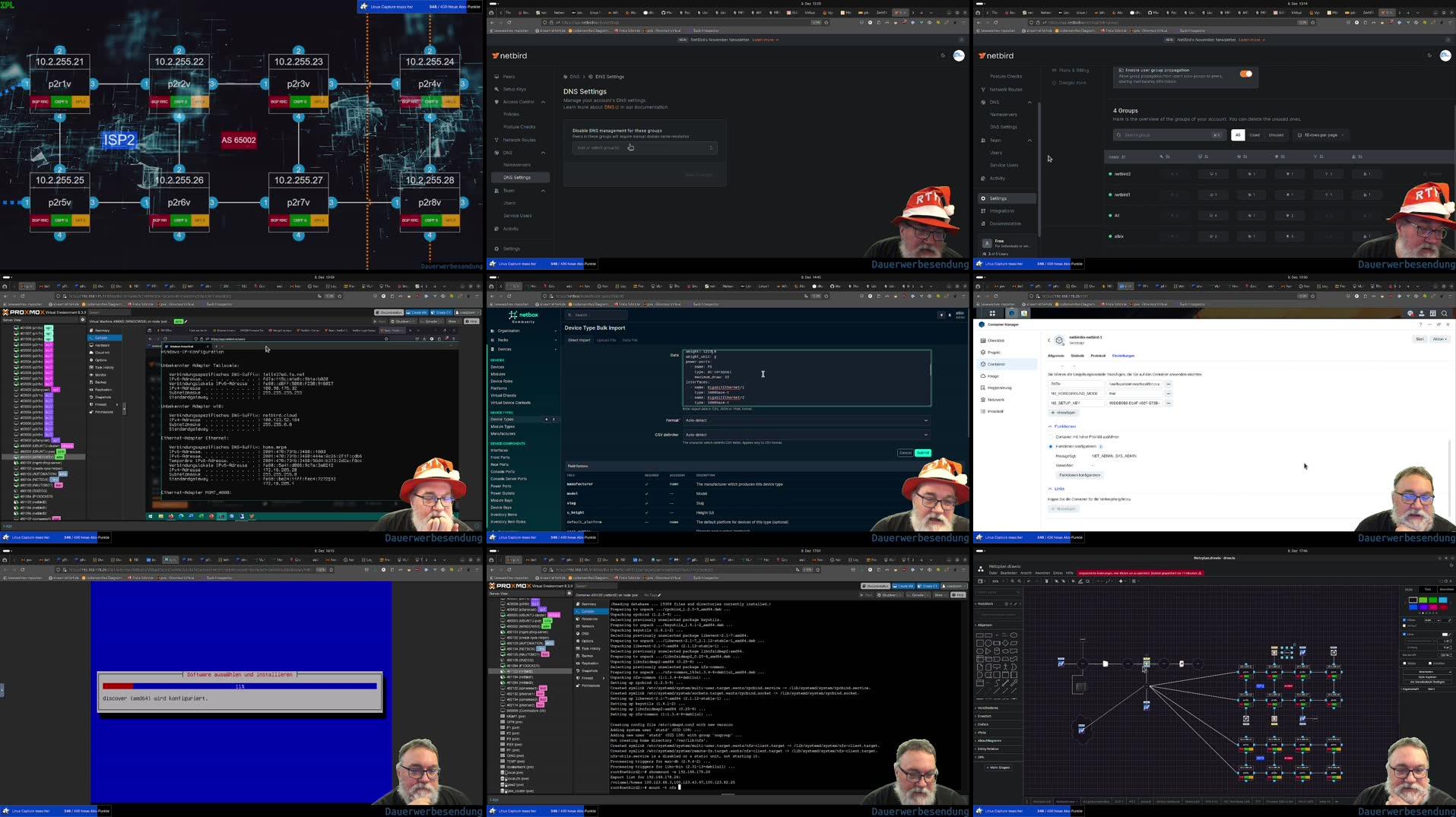Image resolution: width=1456 pixels, height=817 pixels.
Task: Select Funktionen konfigurieren radio button
Action: [x=1051, y=446]
